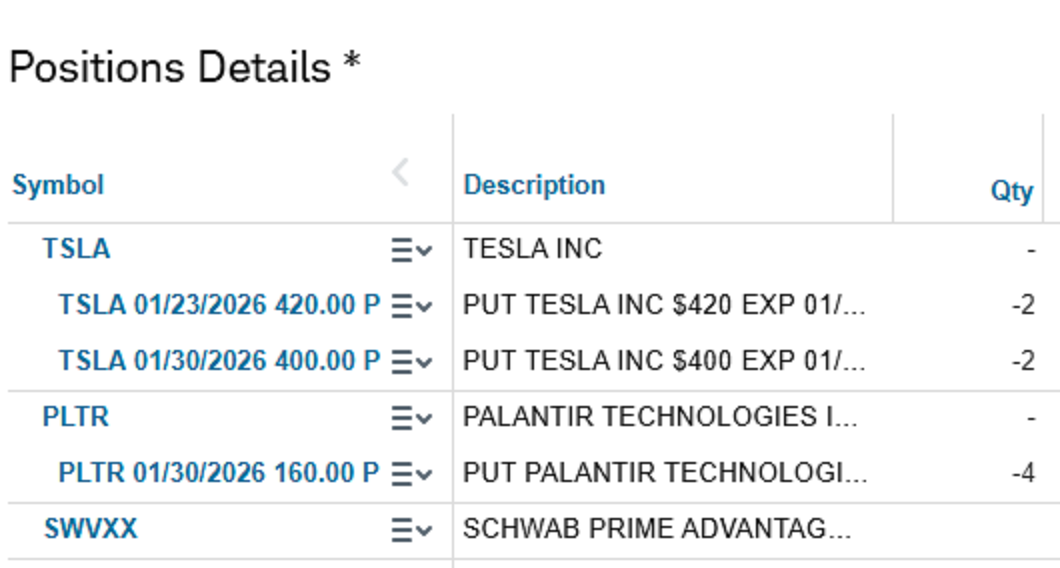Open the actions menu icon for PLTR
1060x568 pixels.
coord(411,417)
